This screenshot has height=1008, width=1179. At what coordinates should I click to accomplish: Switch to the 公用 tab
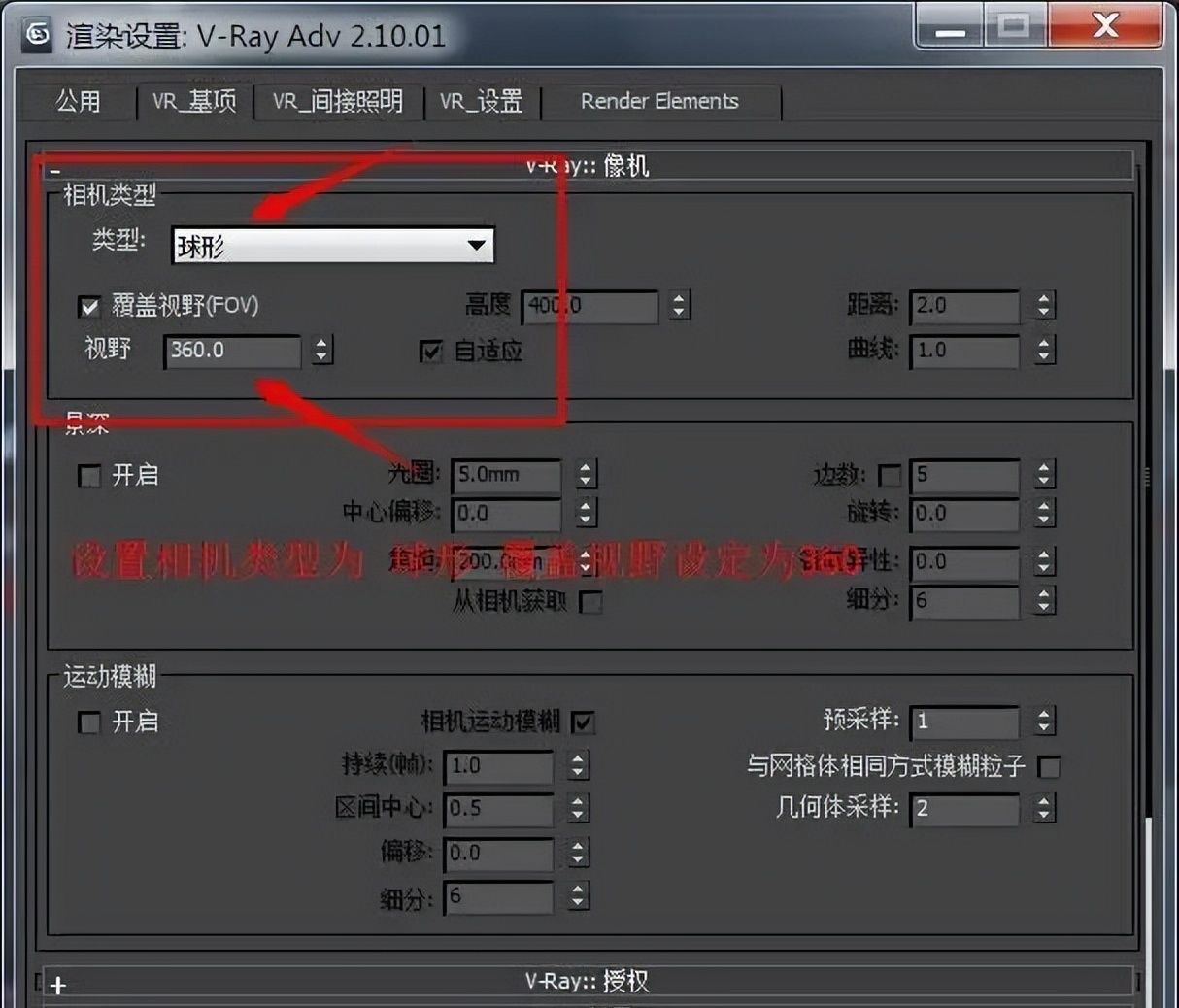79,101
